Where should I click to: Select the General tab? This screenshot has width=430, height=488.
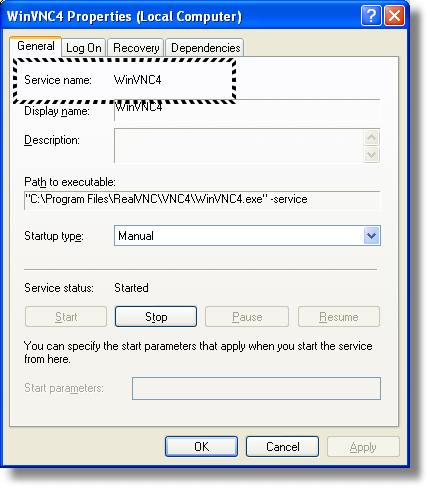point(36,46)
